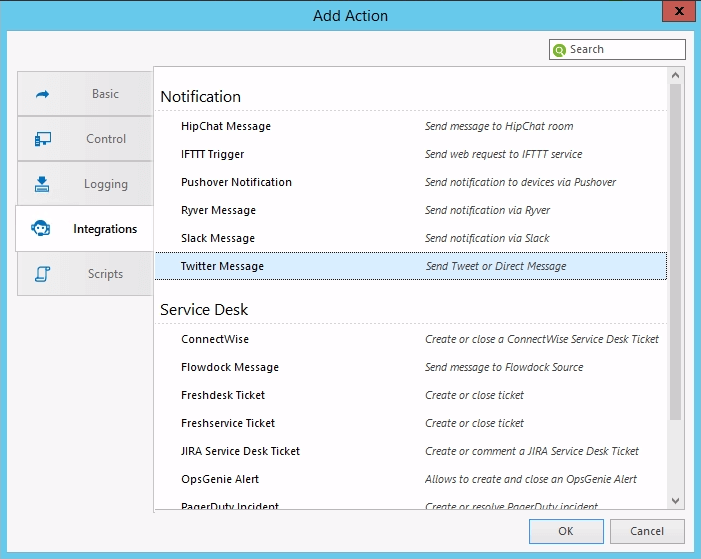Select the Integrations tab label
The width and height of the screenshot is (701, 559).
point(105,229)
